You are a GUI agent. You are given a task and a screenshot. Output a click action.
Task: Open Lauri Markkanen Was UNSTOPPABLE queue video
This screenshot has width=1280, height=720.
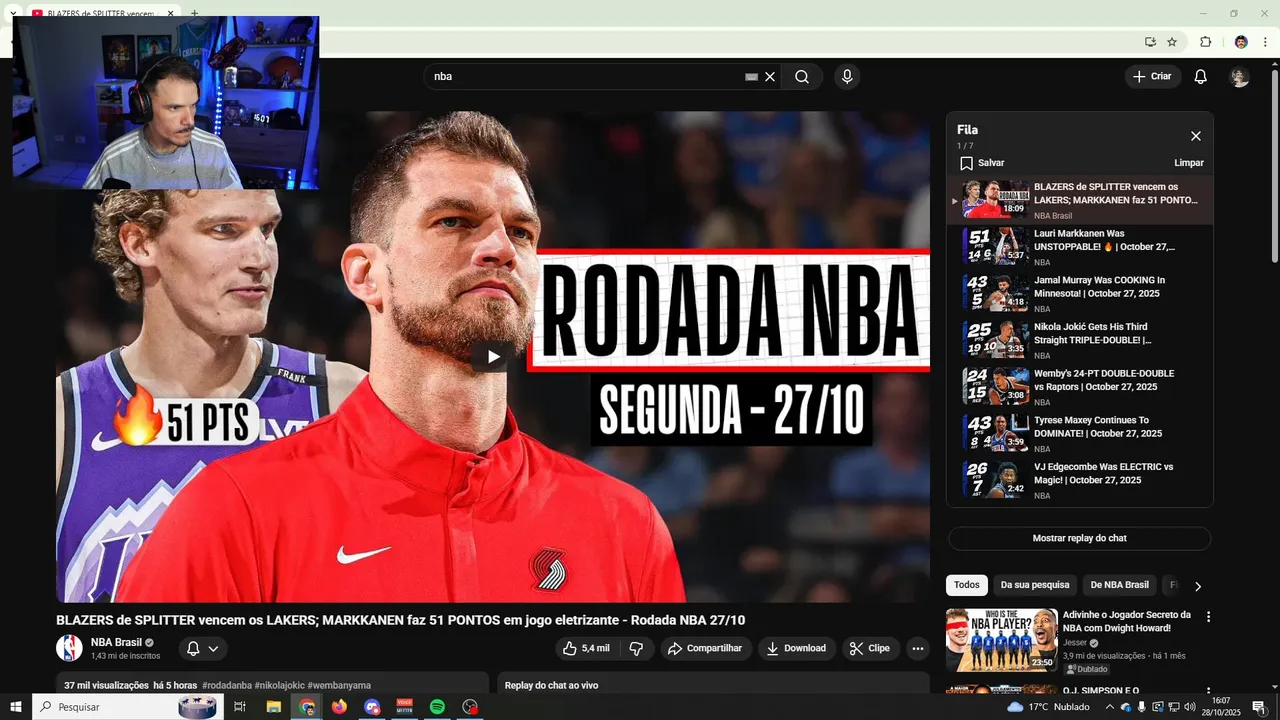pyautogui.click(x=1080, y=246)
